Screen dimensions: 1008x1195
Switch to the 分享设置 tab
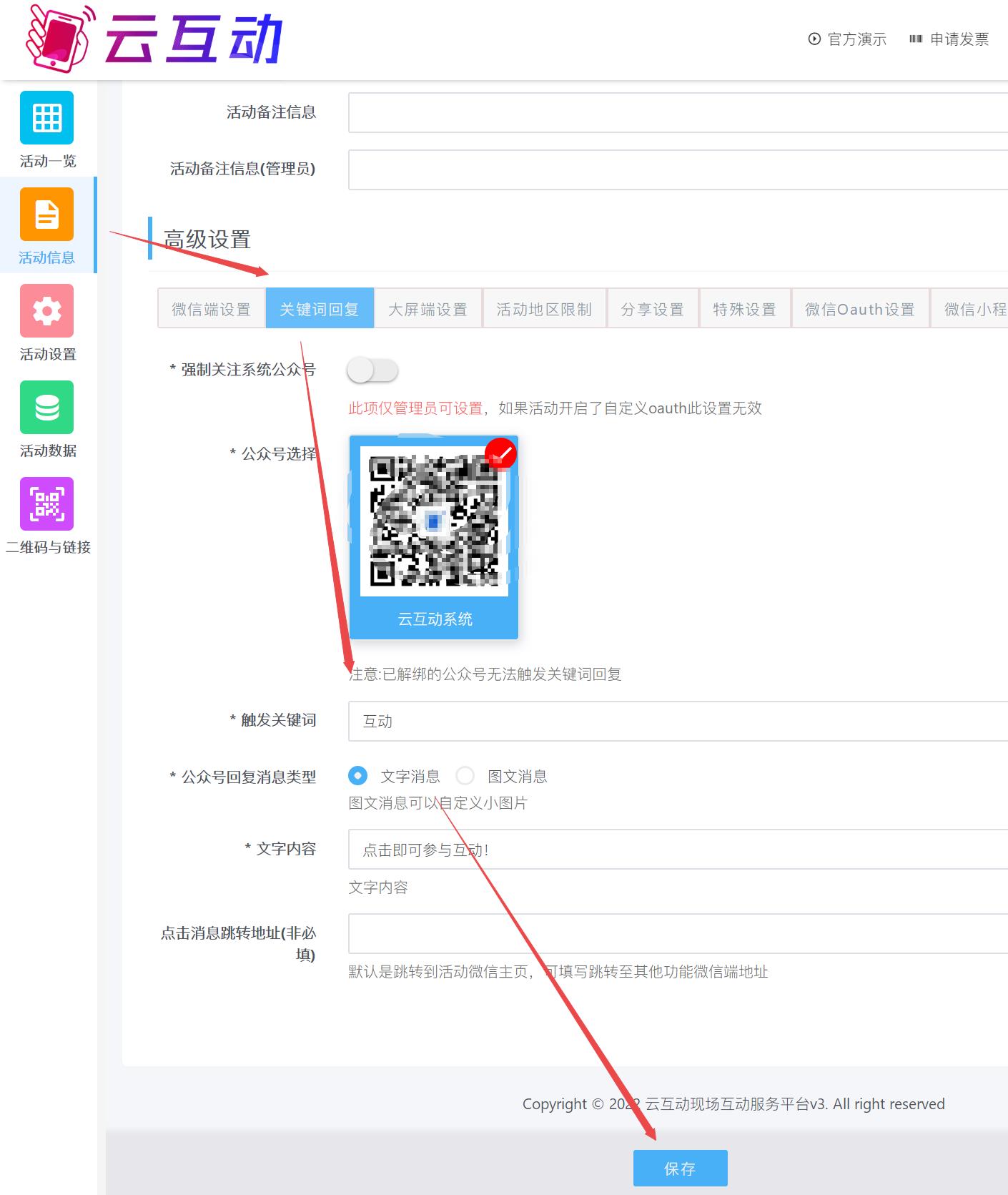coord(653,309)
